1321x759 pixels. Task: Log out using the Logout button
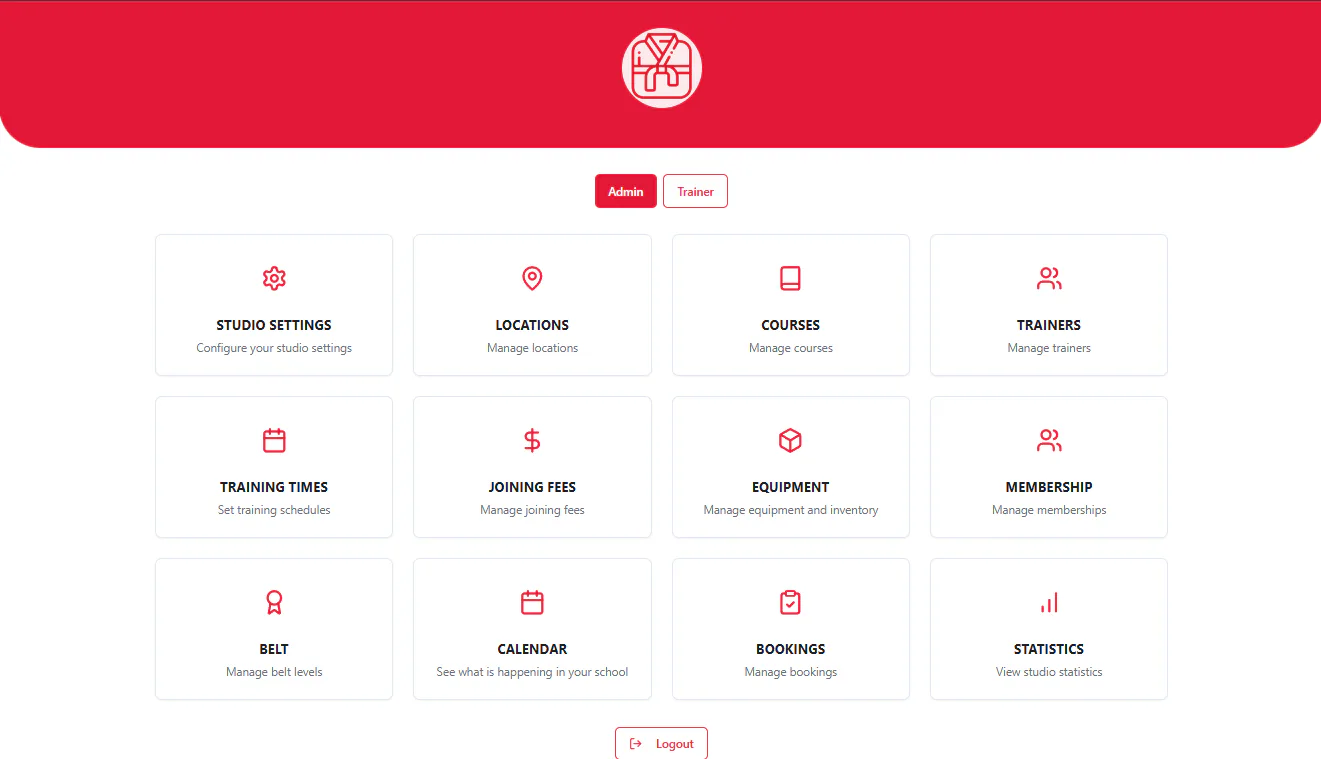pos(661,743)
